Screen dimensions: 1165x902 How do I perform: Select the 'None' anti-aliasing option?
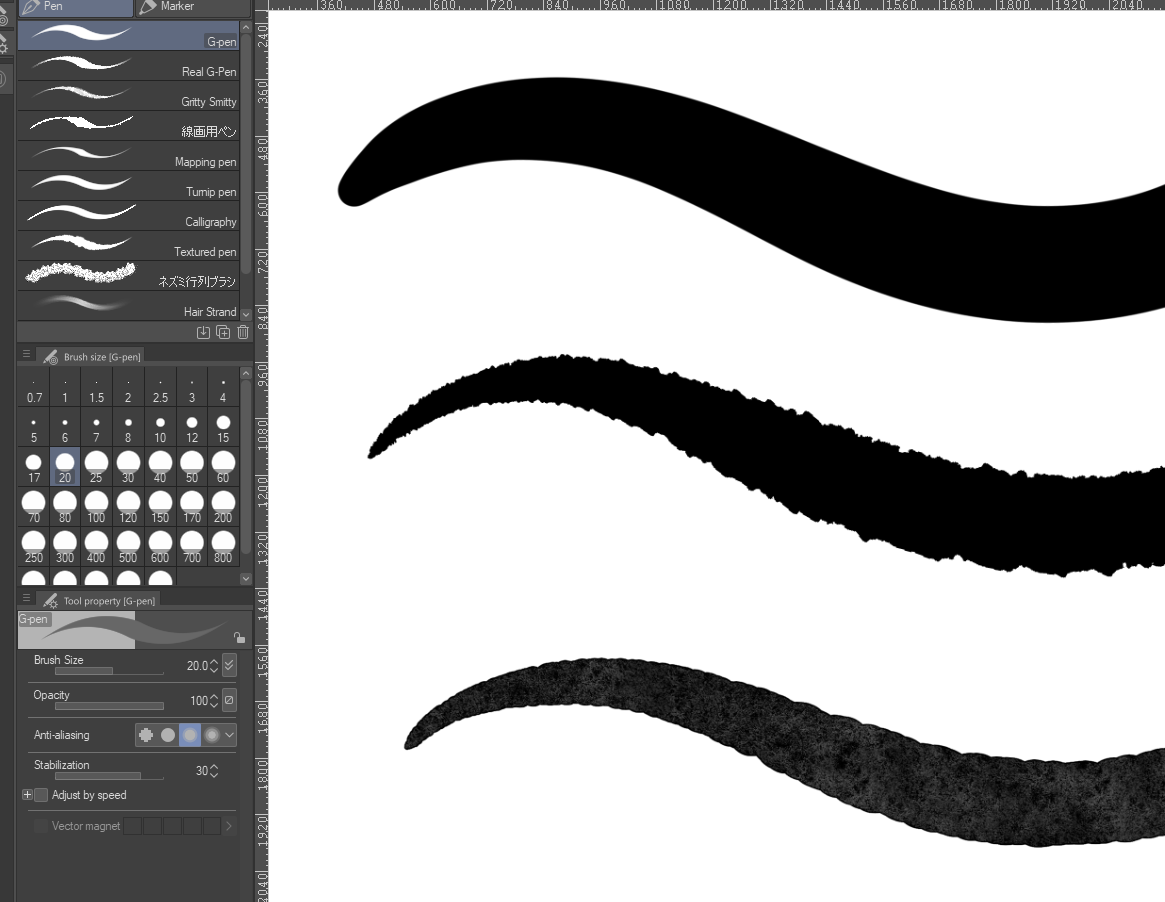click(x=146, y=735)
